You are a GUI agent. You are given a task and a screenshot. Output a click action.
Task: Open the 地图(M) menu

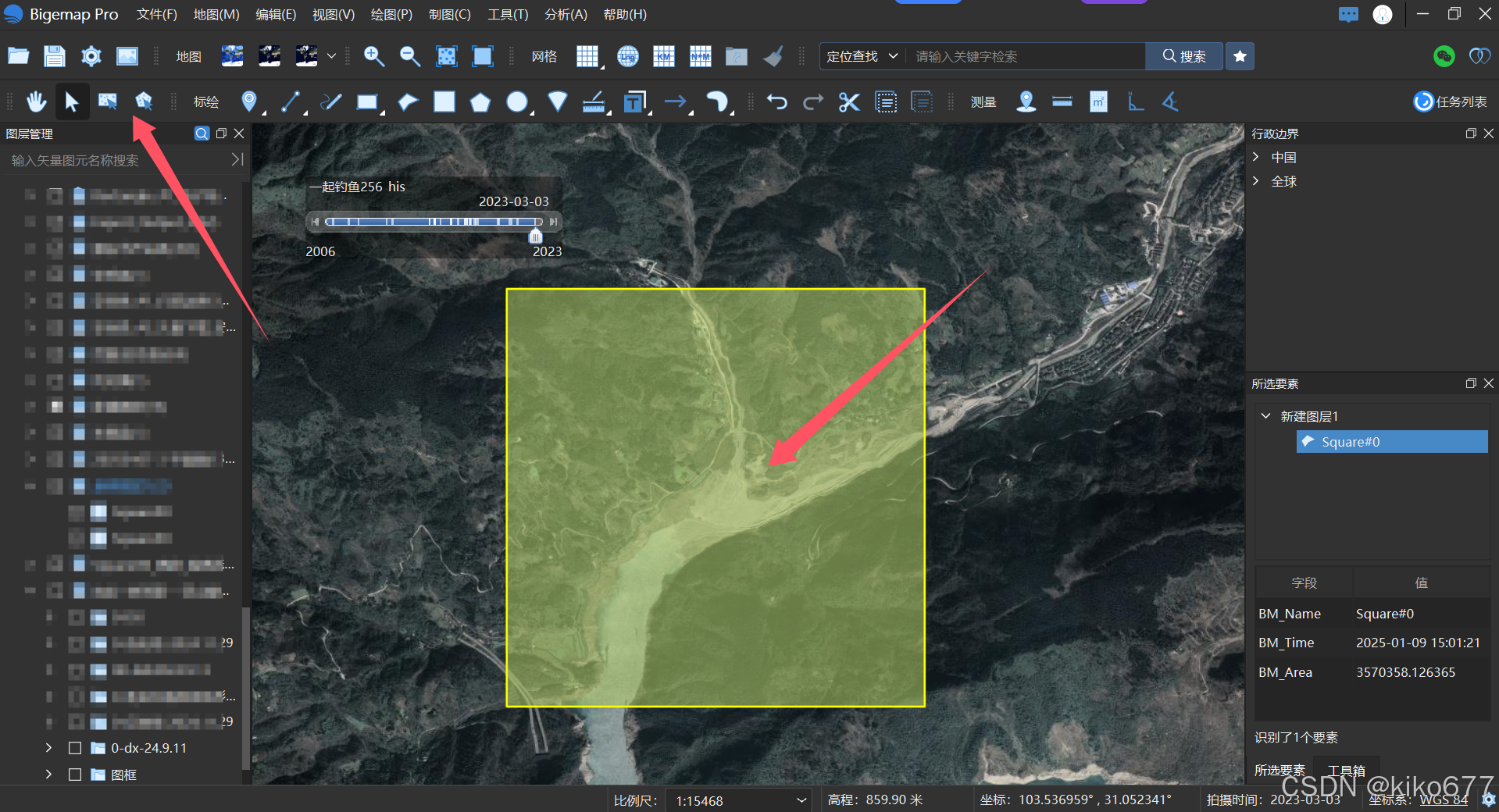(x=216, y=14)
